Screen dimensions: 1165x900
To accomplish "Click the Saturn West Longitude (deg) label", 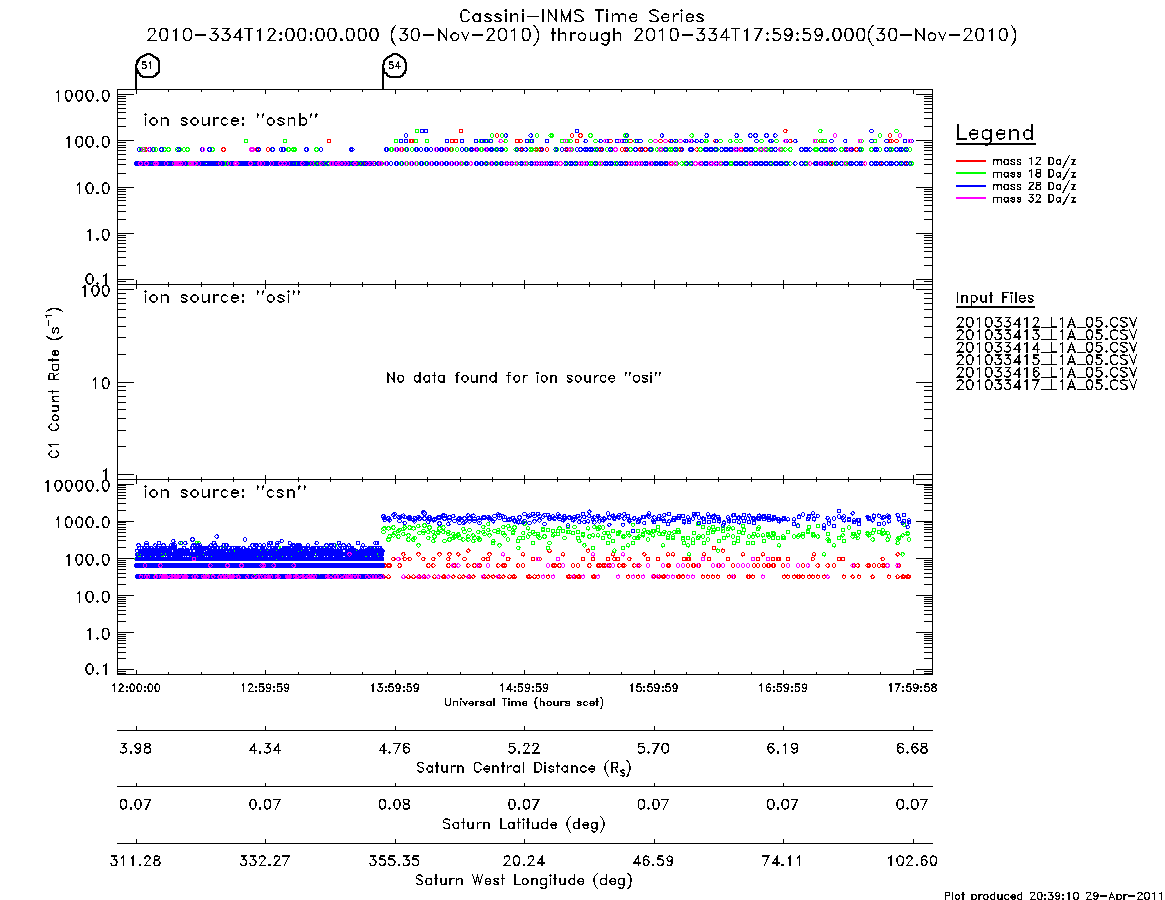I will 524,881.
